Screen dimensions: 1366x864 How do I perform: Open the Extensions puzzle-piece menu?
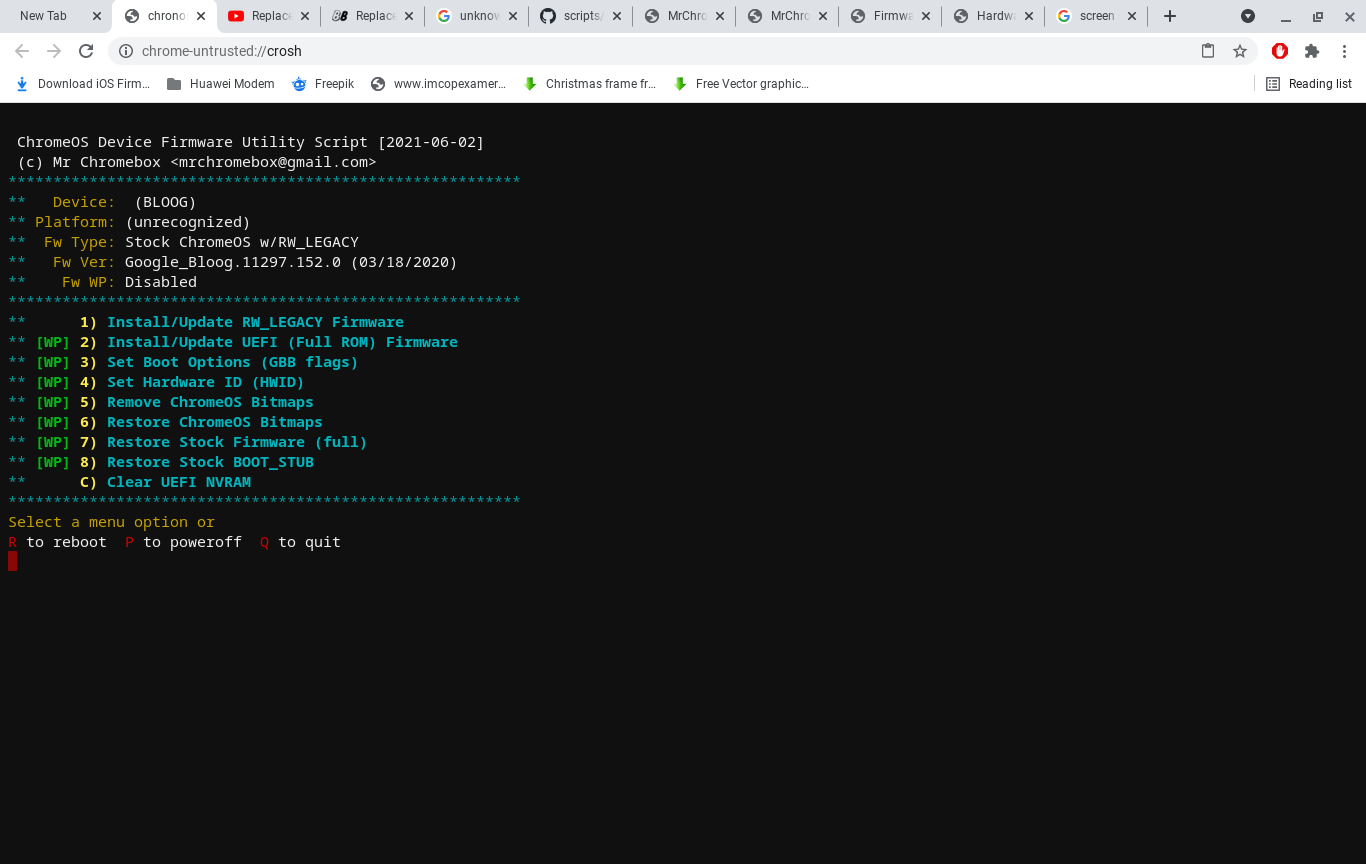pos(1312,51)
